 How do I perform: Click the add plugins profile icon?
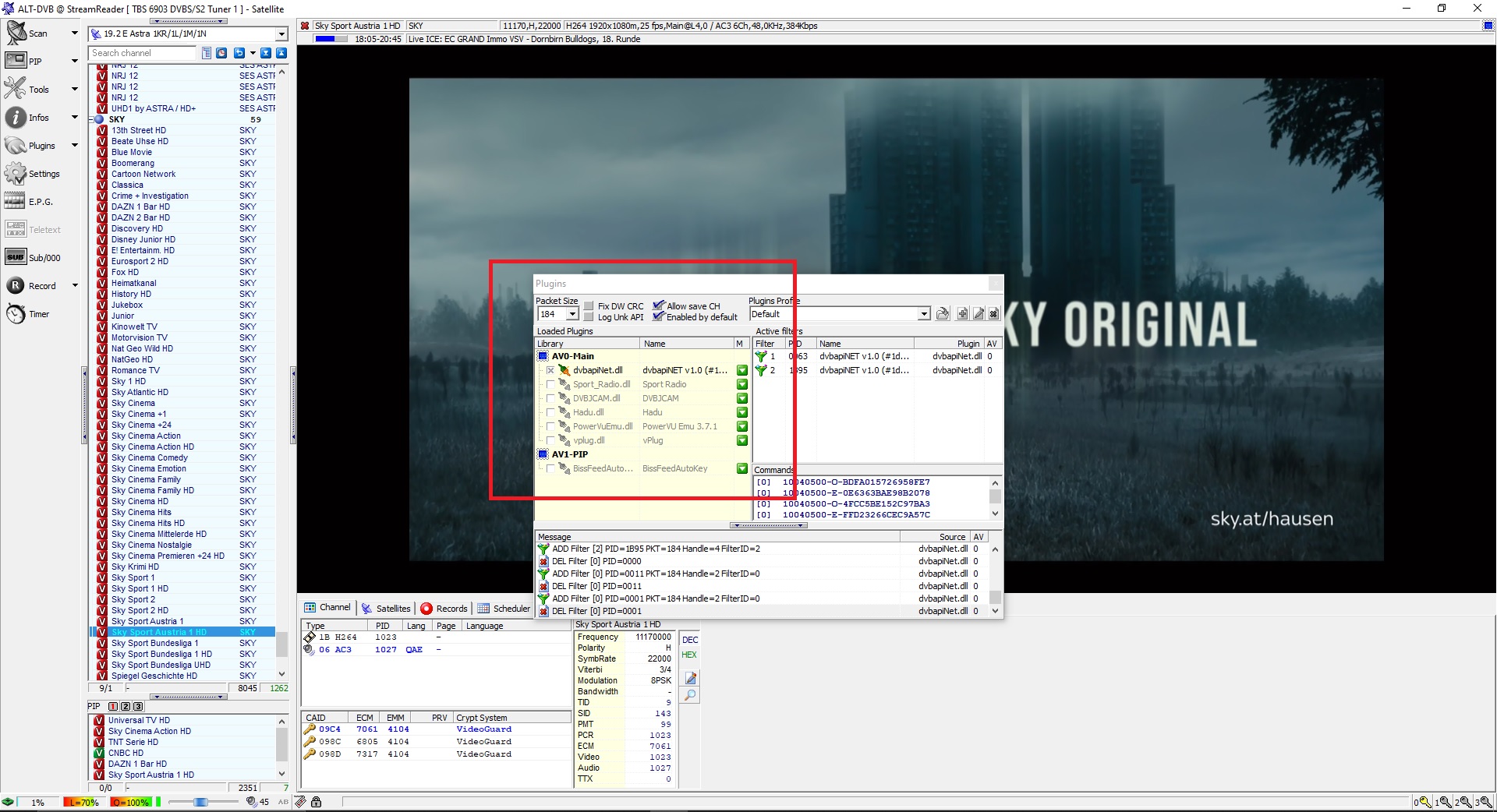963,313
